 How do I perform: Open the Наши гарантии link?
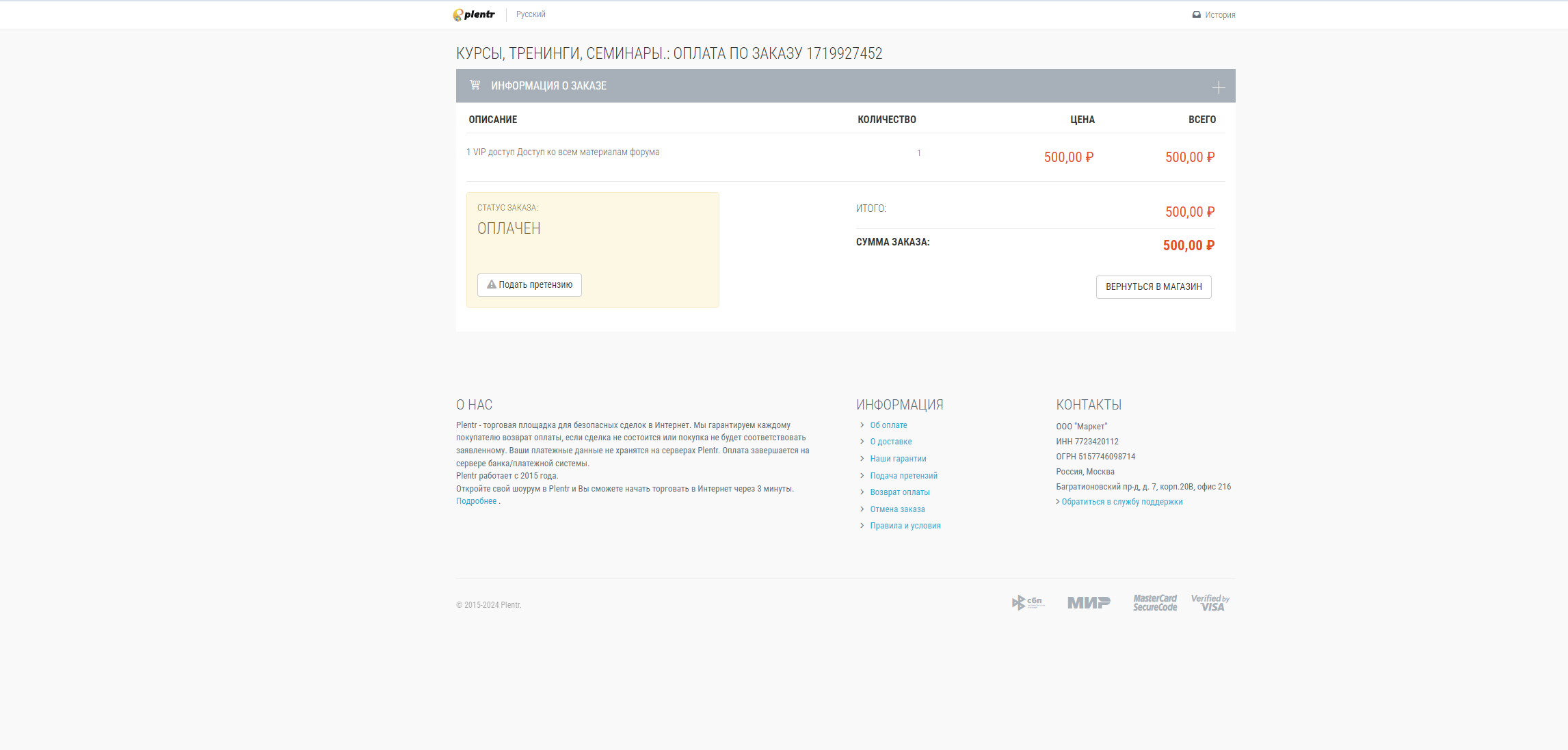coord(898,459)
